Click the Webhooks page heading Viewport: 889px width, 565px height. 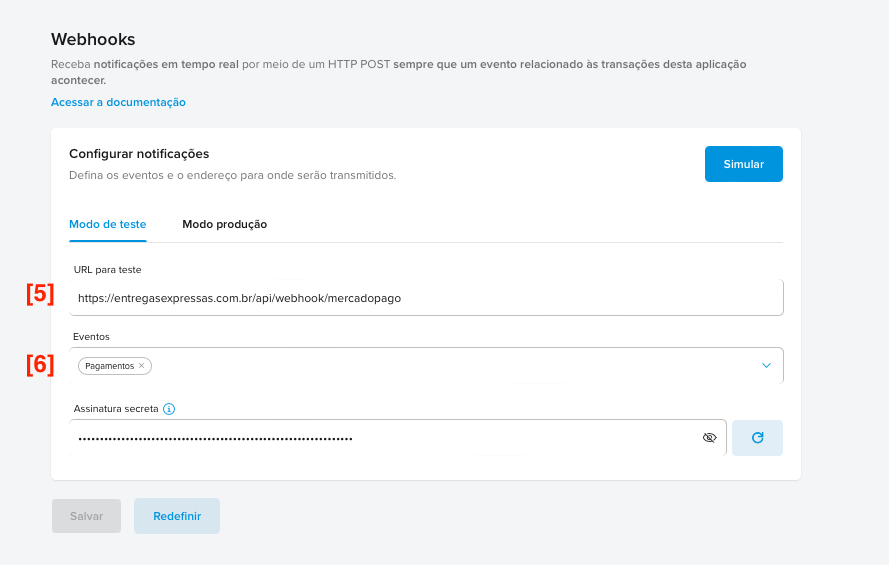pyautogui.click(x=93, y=39)
